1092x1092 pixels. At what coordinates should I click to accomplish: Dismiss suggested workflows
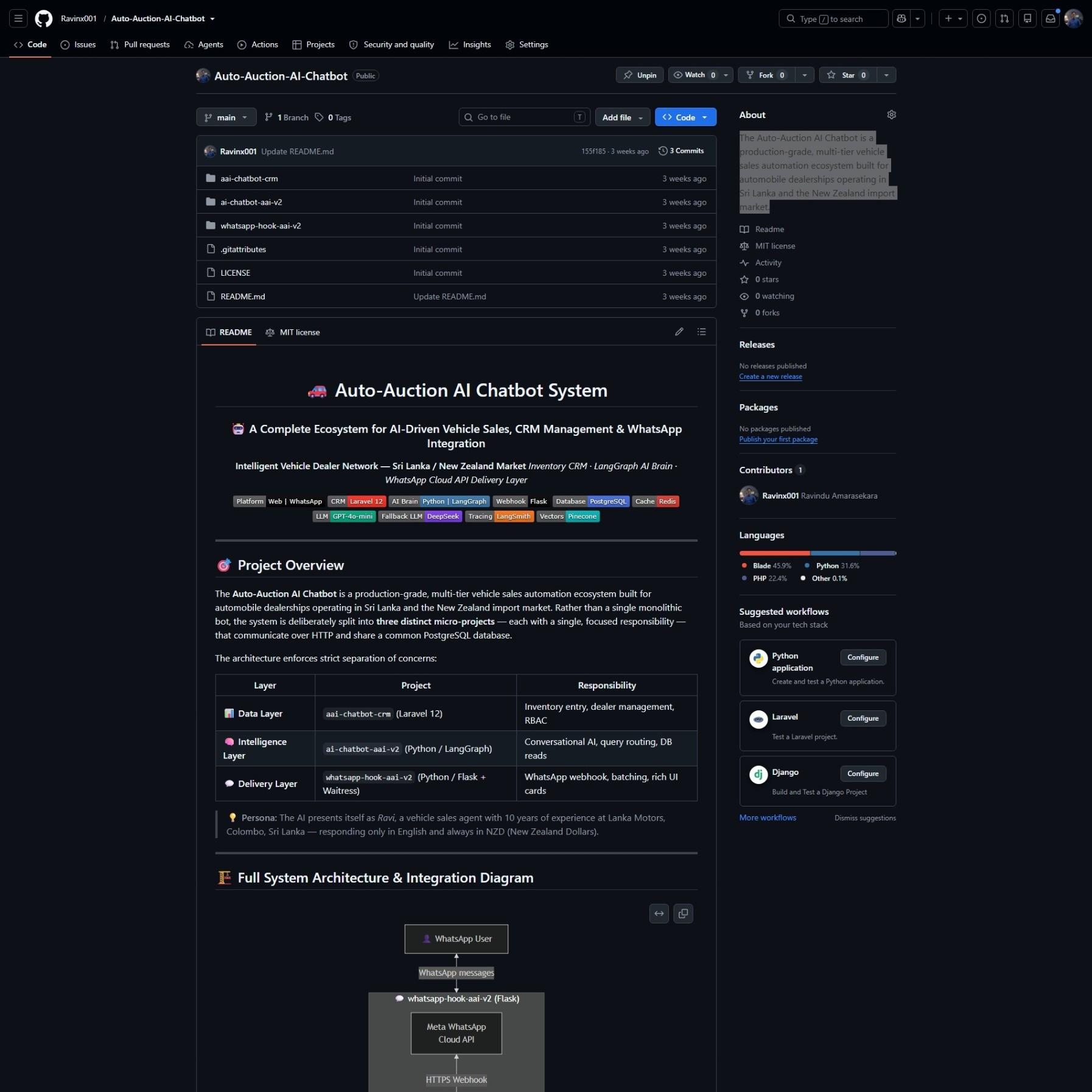tap(865, 818)
